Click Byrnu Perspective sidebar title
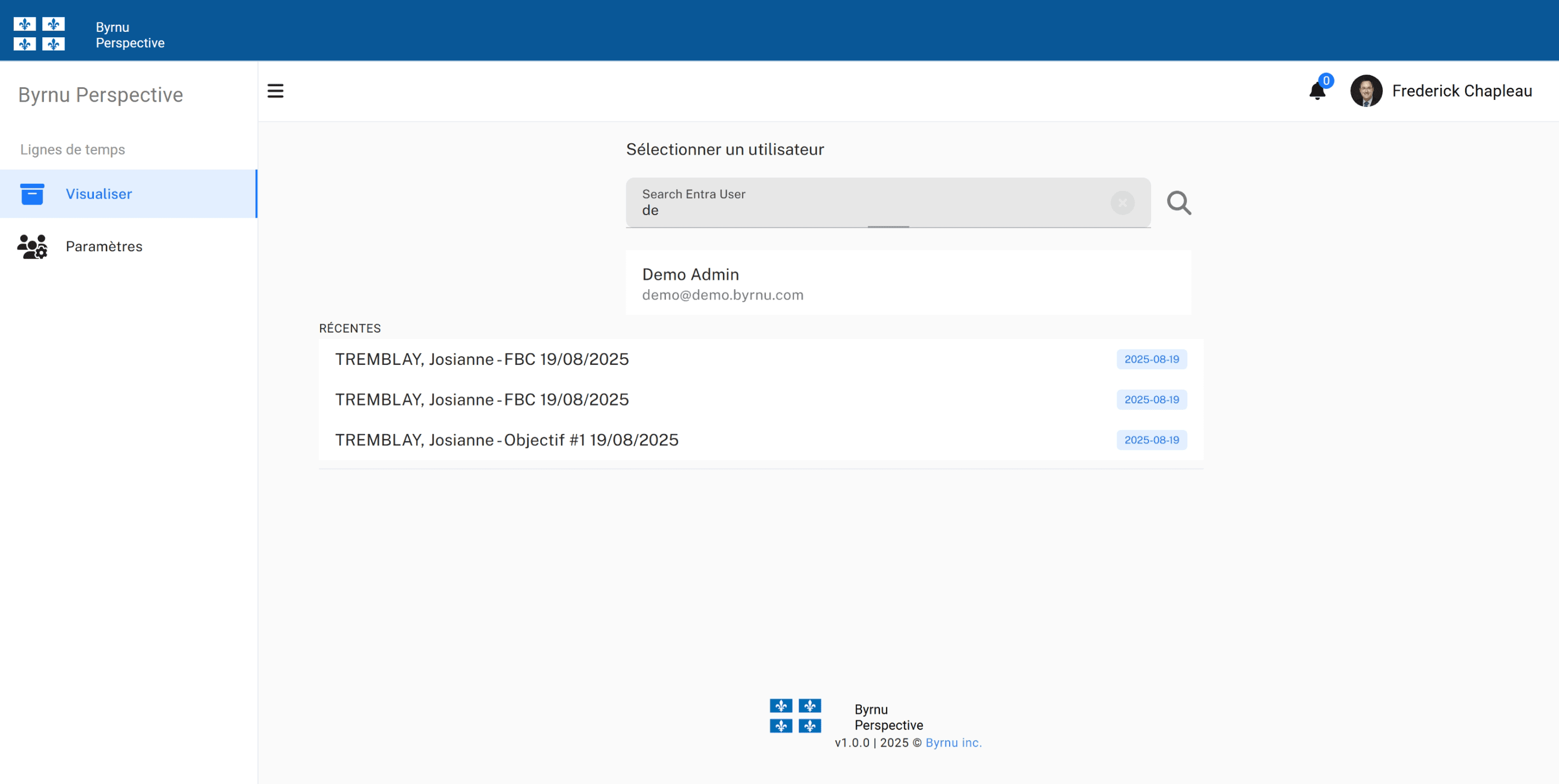 [100, 95]
